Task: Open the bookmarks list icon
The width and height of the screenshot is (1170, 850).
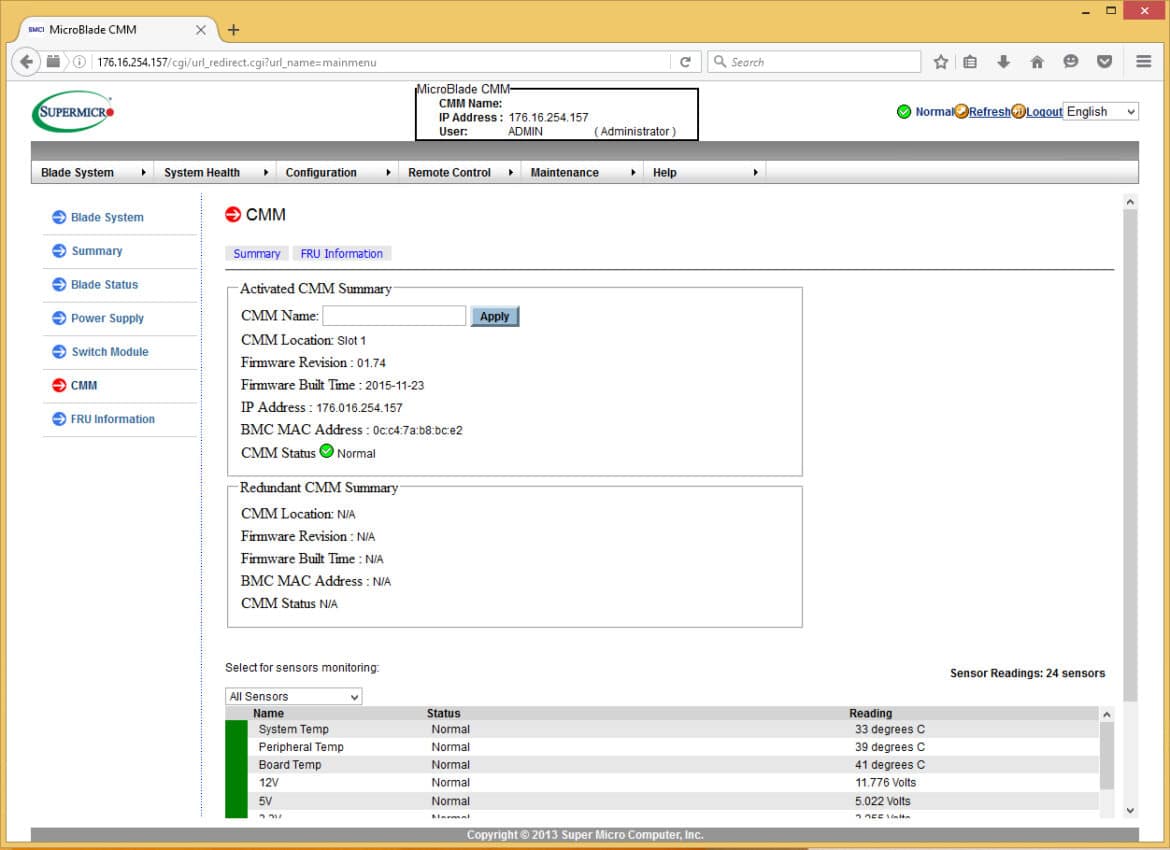Action: [970, 62]
